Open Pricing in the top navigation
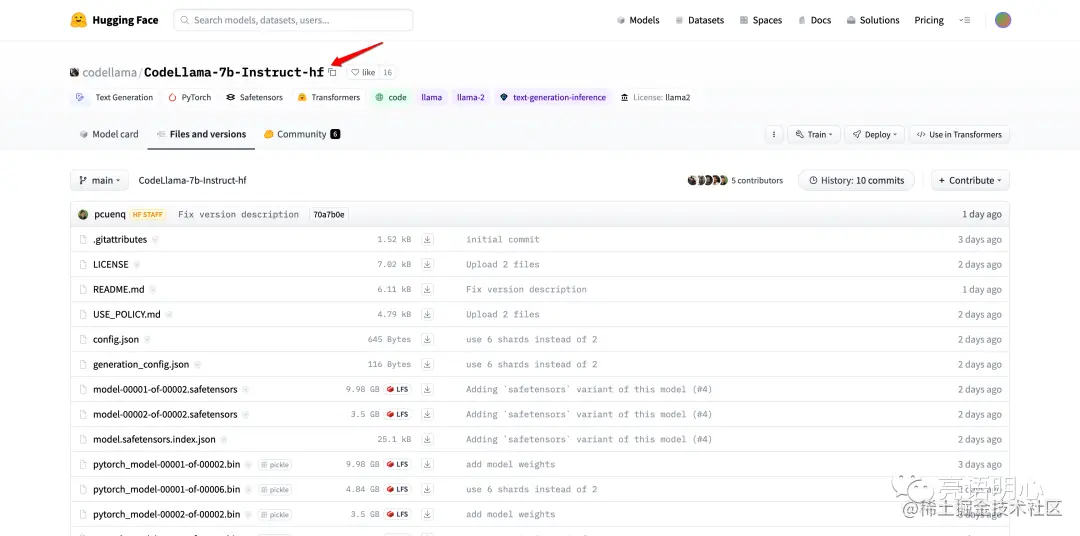 click(928, 20)
